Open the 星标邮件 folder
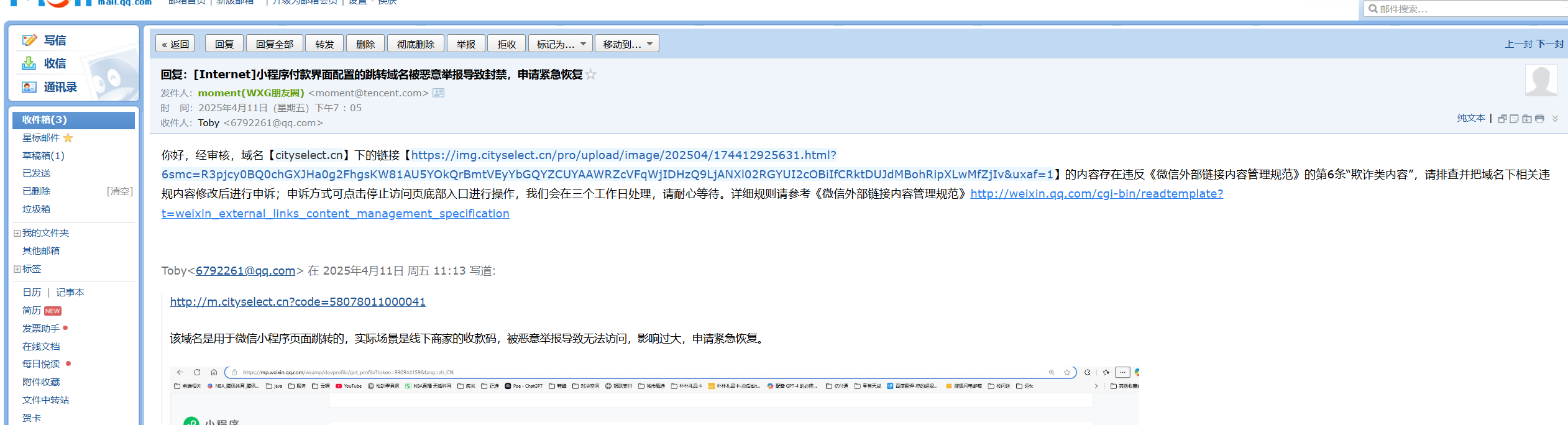The width and height of the screenshot is (1568, 425). (41, 138)
